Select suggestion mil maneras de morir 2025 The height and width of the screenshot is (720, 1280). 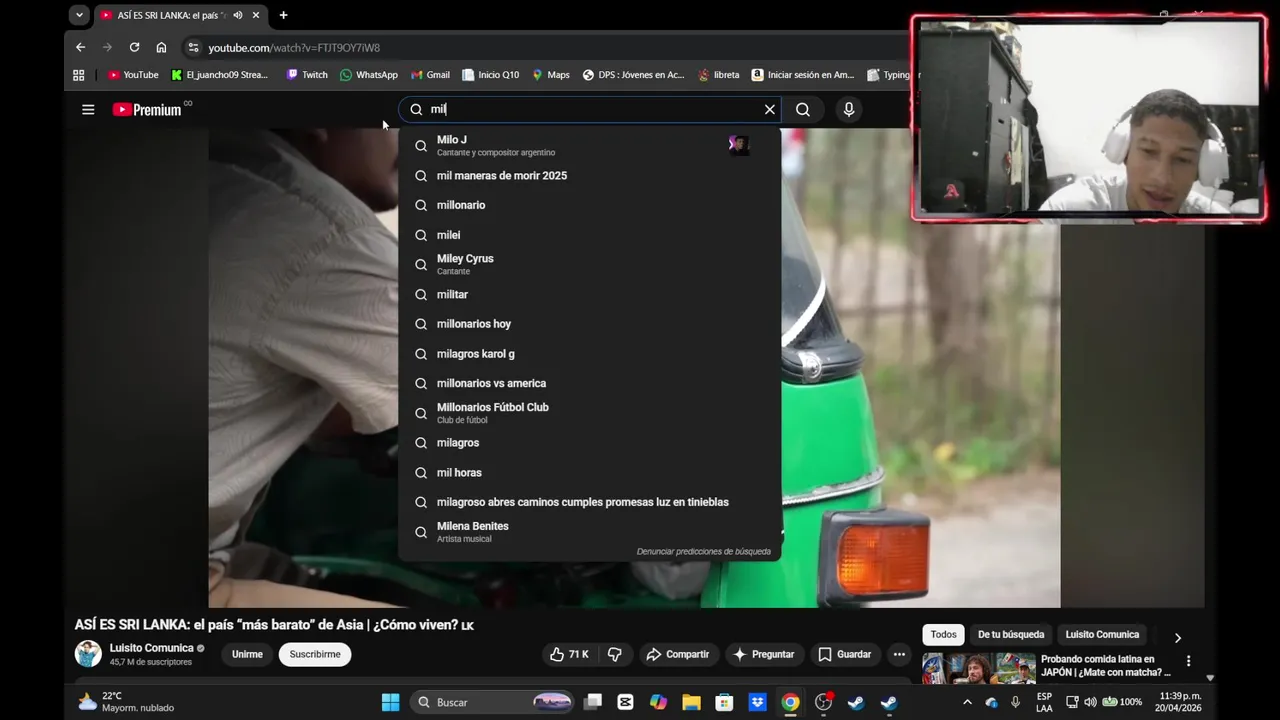pos(589,175)
